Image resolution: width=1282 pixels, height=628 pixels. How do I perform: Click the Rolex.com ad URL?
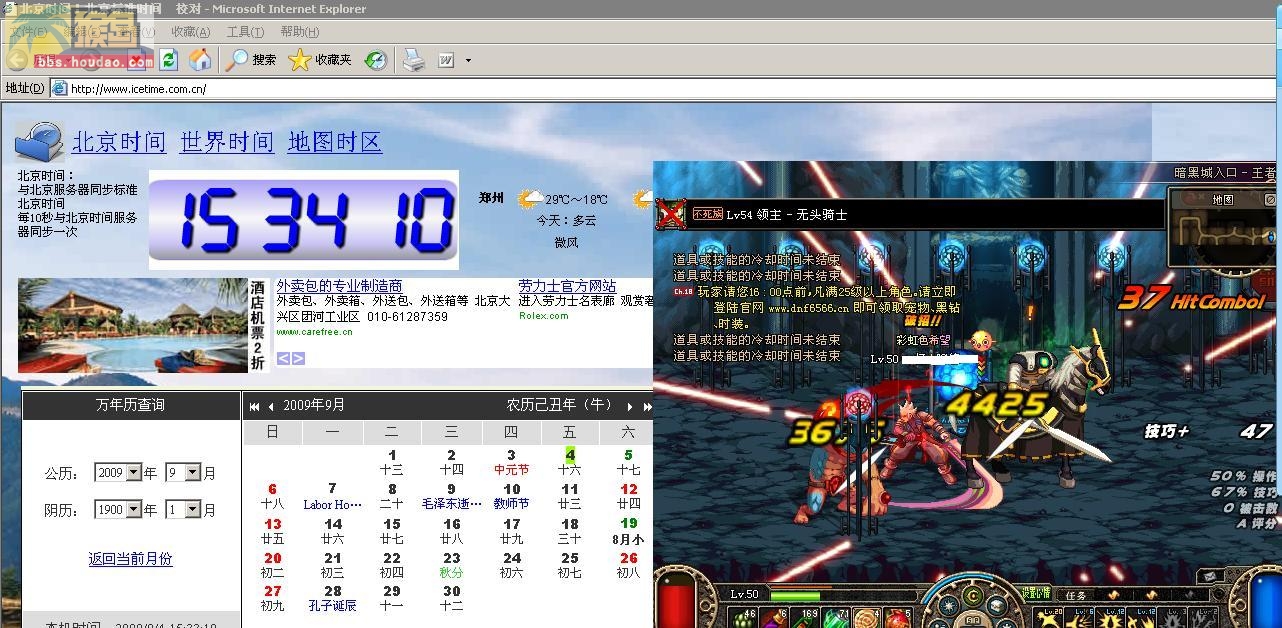(544, 316)
